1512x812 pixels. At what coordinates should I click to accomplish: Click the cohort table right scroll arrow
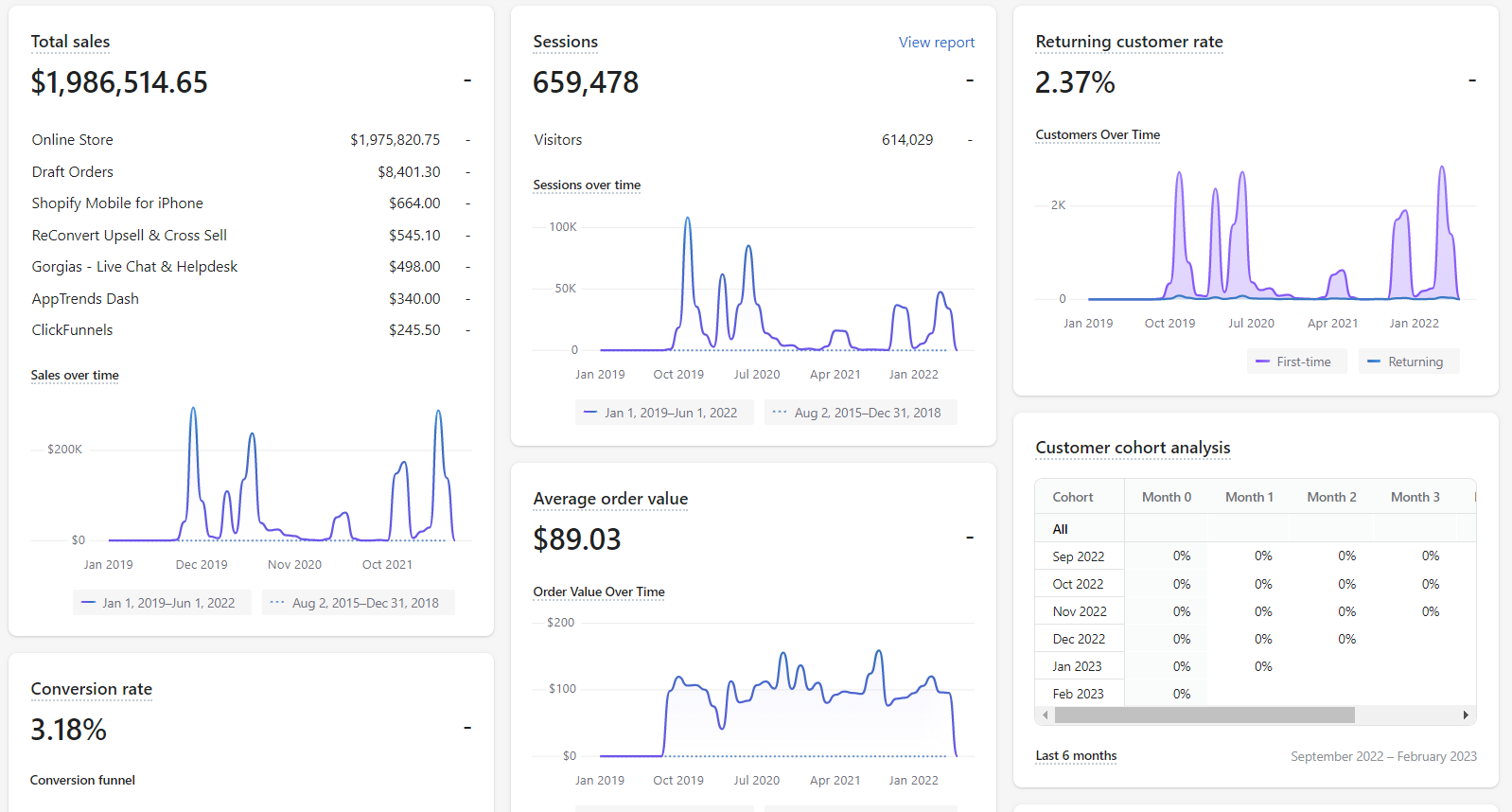[1466, 715]
